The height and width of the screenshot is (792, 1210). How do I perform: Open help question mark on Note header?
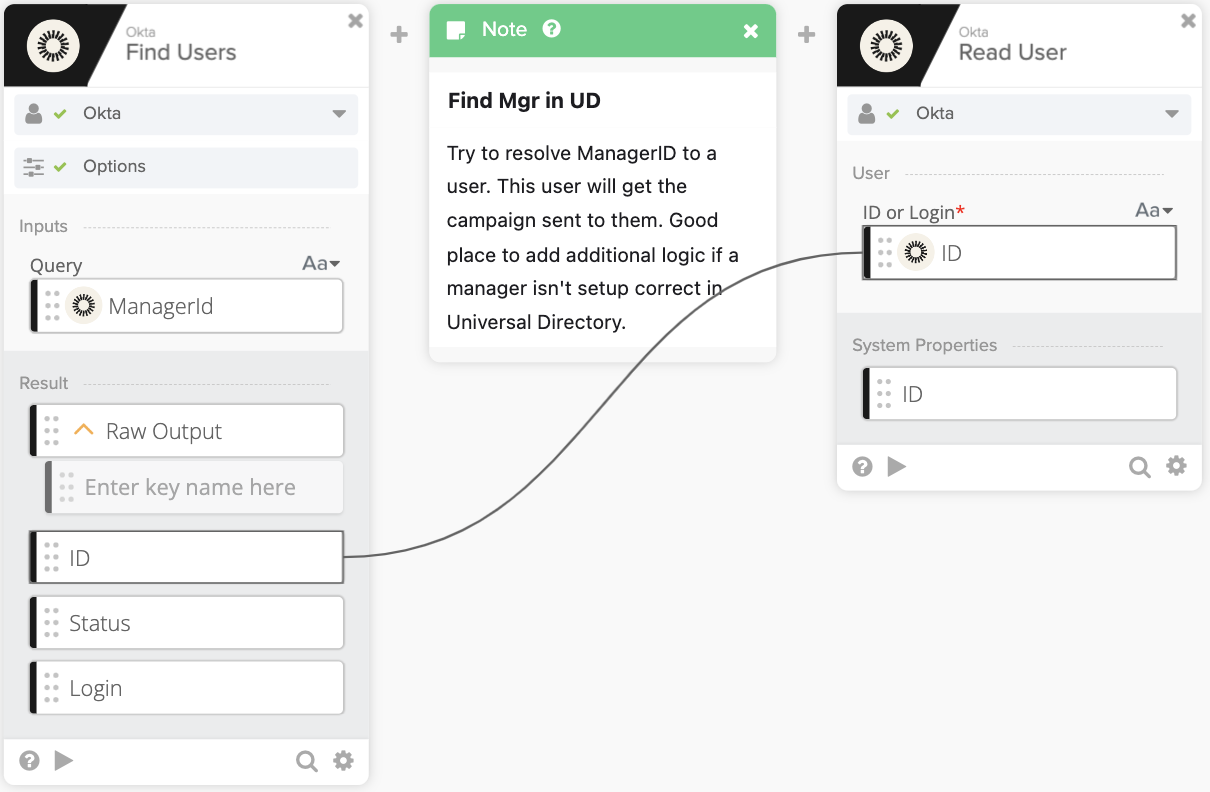tap(551, 29)
